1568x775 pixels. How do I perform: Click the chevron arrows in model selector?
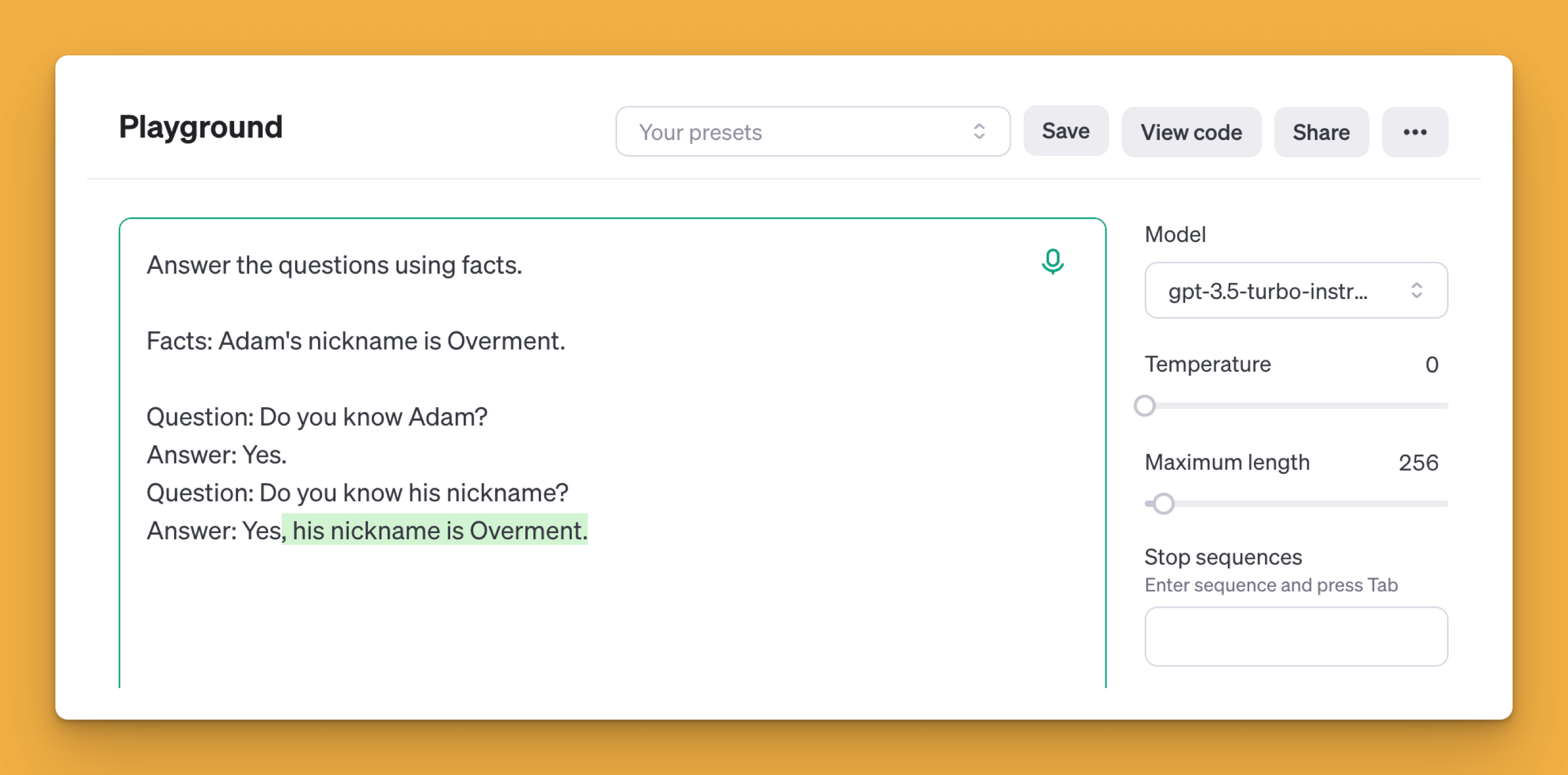(x=1416, y=291)
